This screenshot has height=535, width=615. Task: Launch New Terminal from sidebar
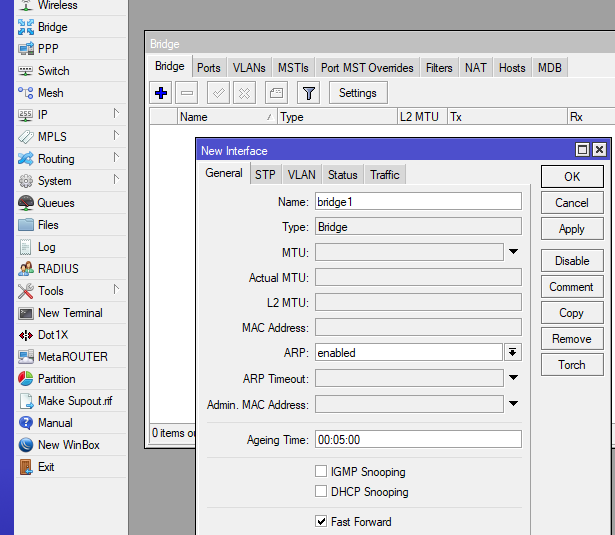click(x=69, y=313)
